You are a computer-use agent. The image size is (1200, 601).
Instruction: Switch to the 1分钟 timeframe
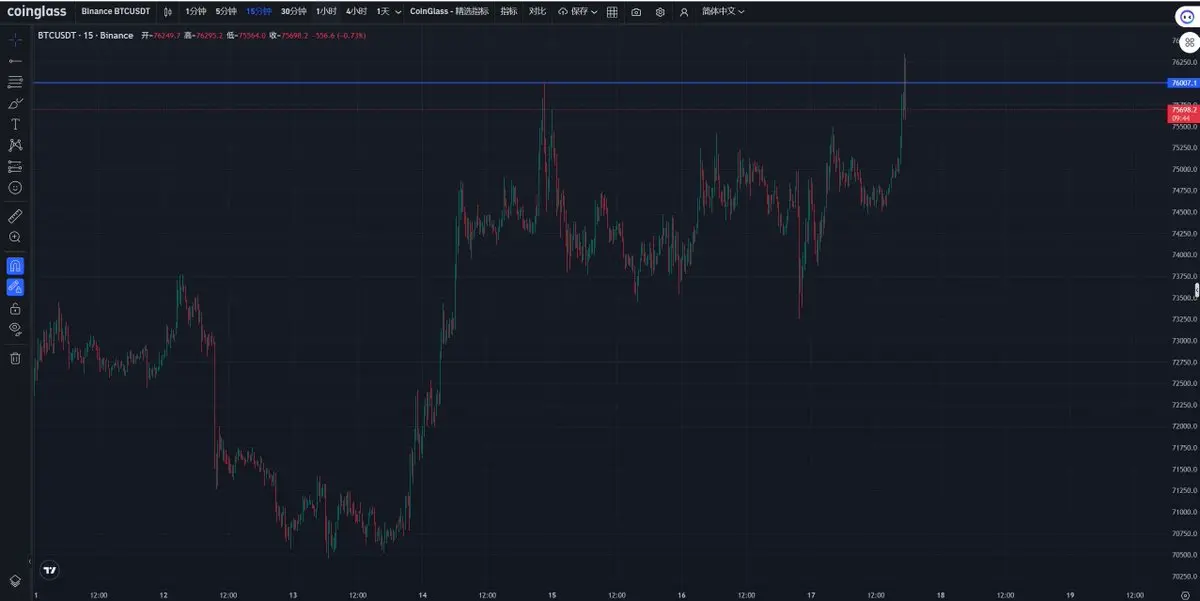196,12
